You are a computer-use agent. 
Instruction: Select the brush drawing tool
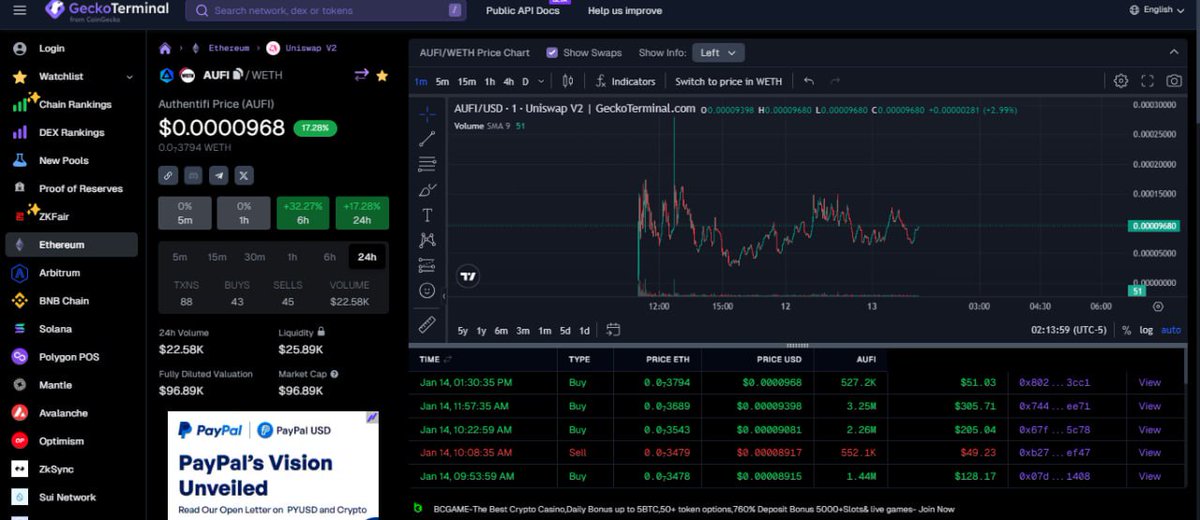[427, 189]
